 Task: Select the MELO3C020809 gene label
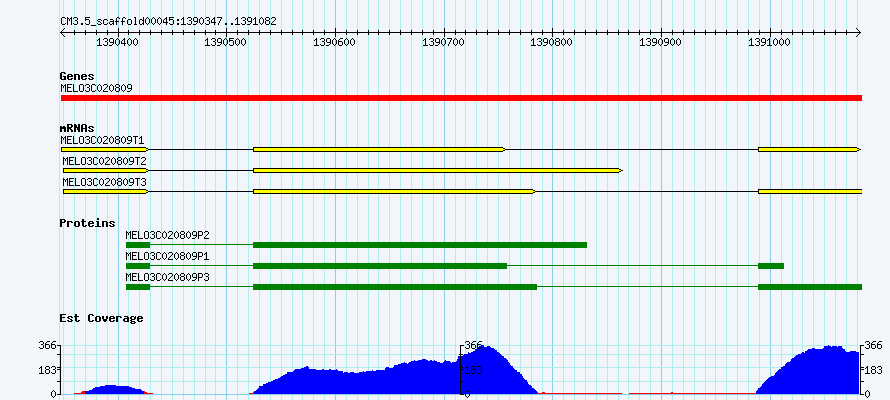(96, 88)
